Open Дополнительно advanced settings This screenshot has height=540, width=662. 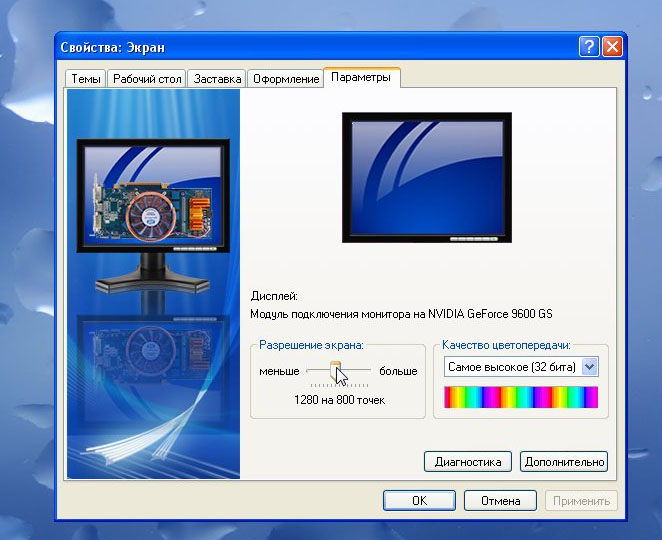[x=564, y=461]
